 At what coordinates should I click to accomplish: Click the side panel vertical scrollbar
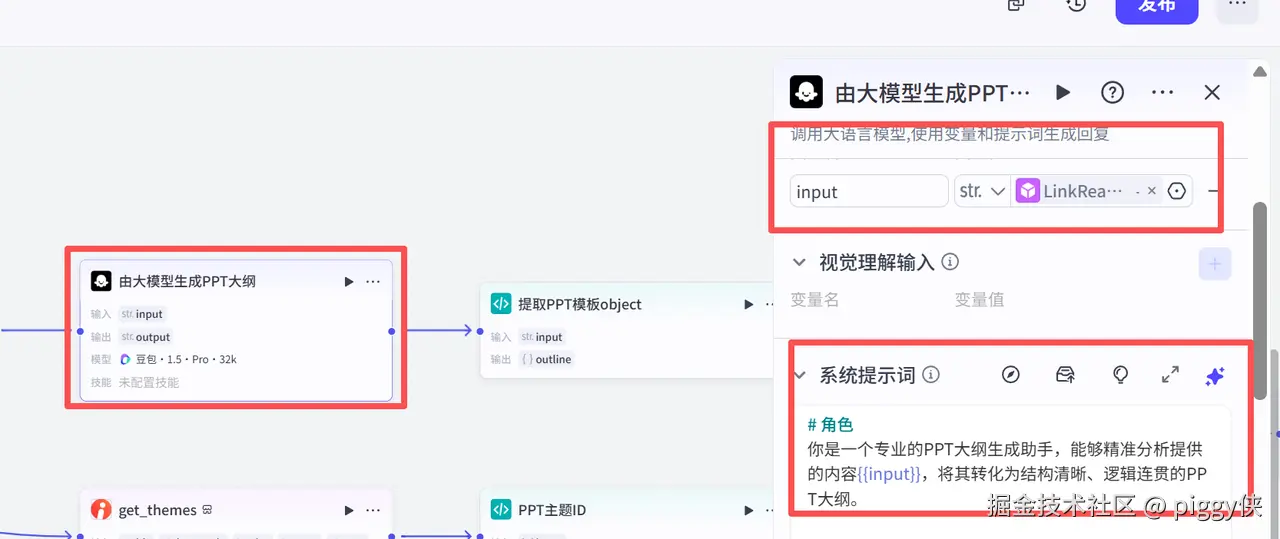1262,300
